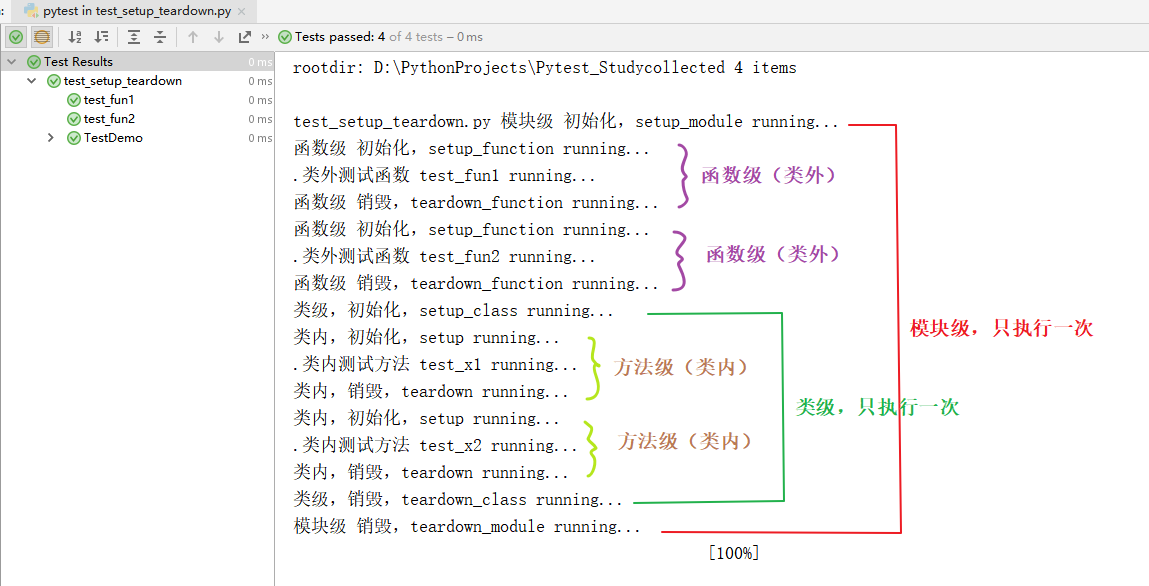Click the teardown_module running console line

tap(467, 527)
